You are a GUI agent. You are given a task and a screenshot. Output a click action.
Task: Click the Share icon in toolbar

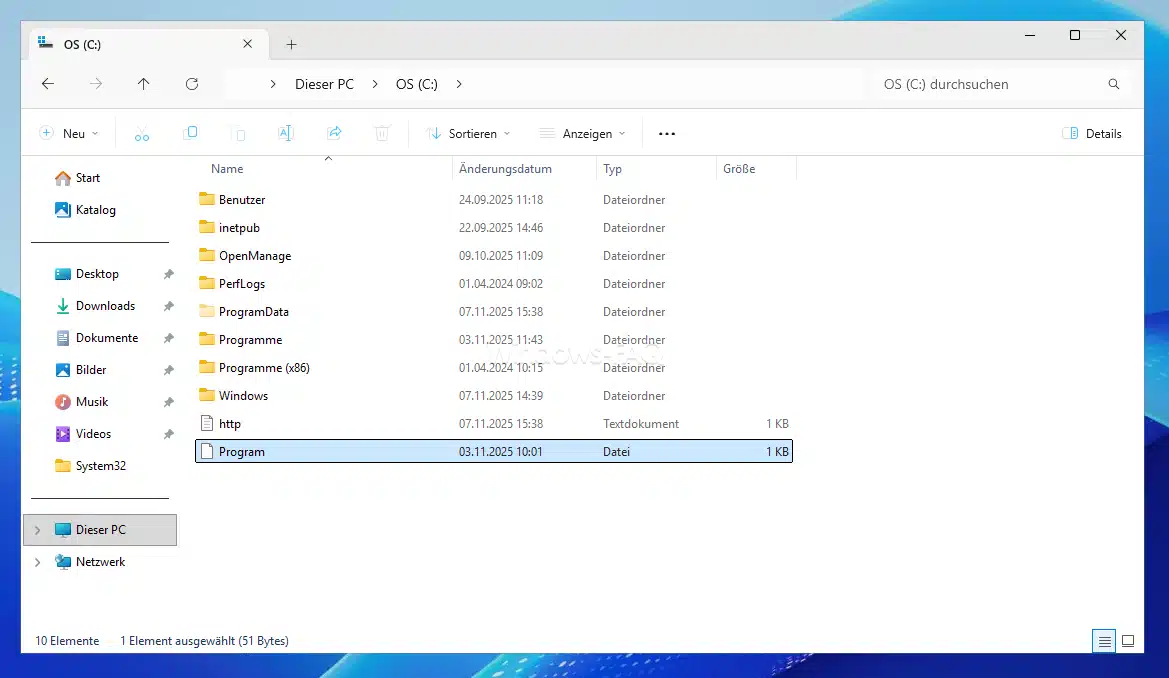[334, 133]
